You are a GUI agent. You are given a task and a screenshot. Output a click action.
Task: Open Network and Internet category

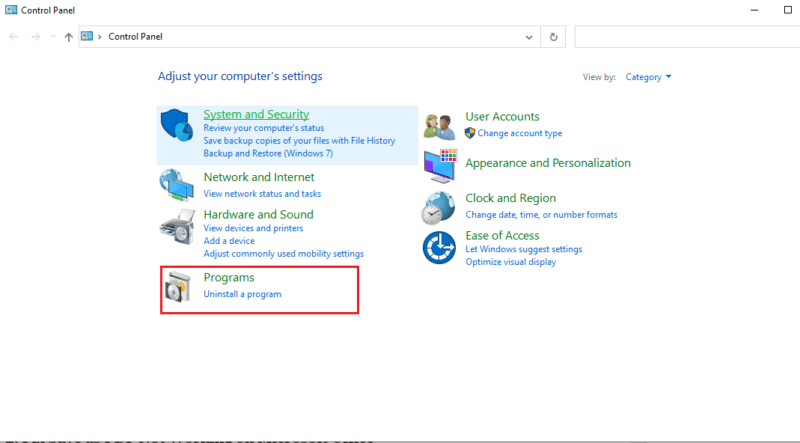point(259,177)
